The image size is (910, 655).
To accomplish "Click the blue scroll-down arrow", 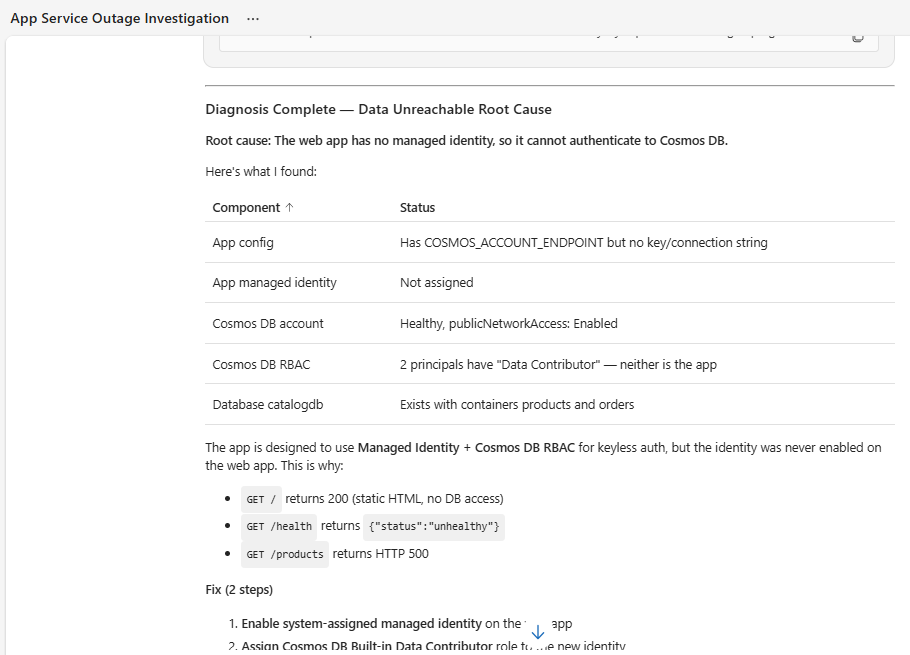I will point(538,632).
